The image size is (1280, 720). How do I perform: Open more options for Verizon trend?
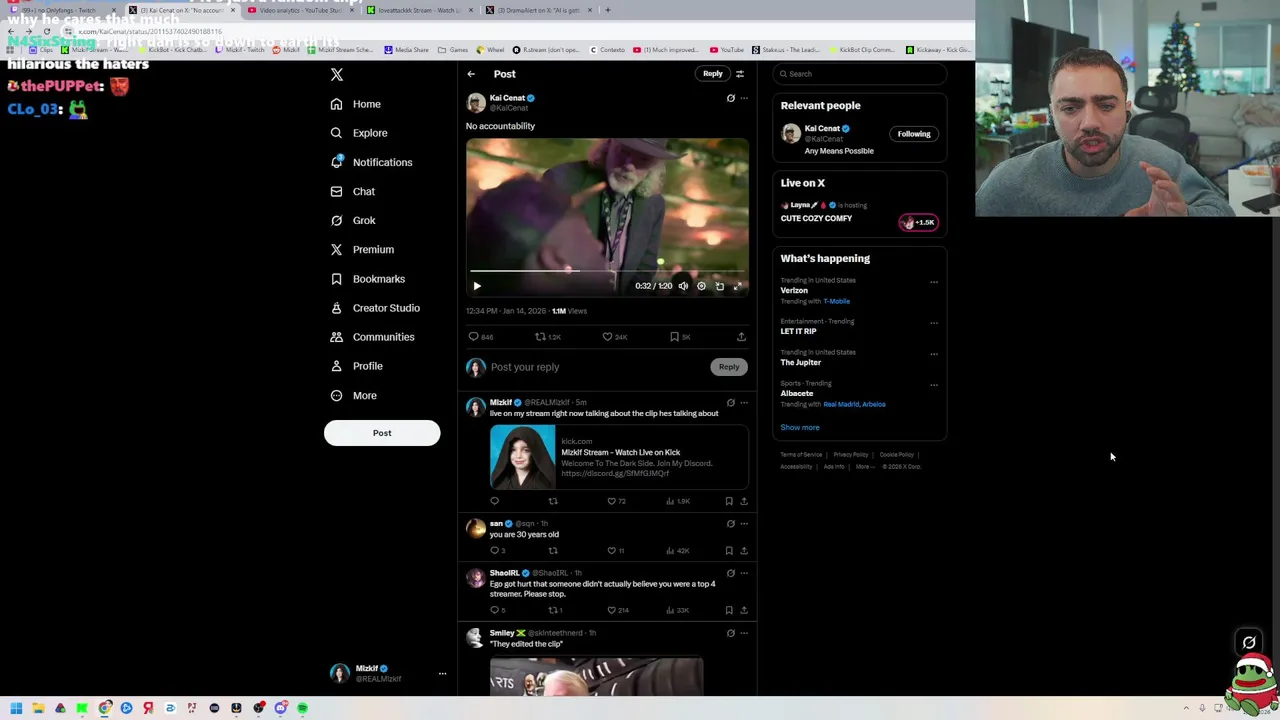point(934,282)
